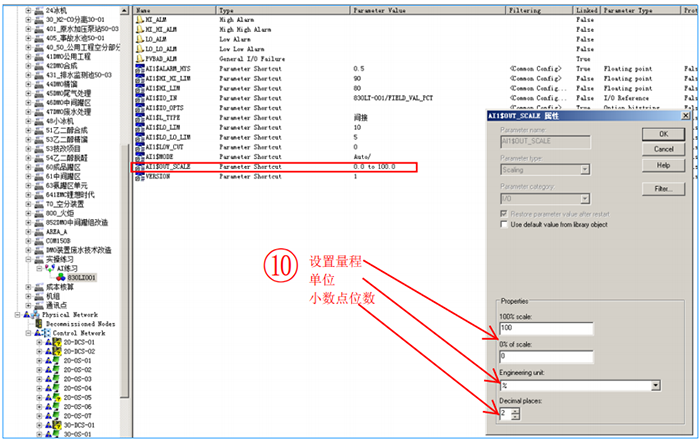Click the PVBAD_ALM alarm row icon
This screenshot has width=700, height=441.
tap(138, 58)
